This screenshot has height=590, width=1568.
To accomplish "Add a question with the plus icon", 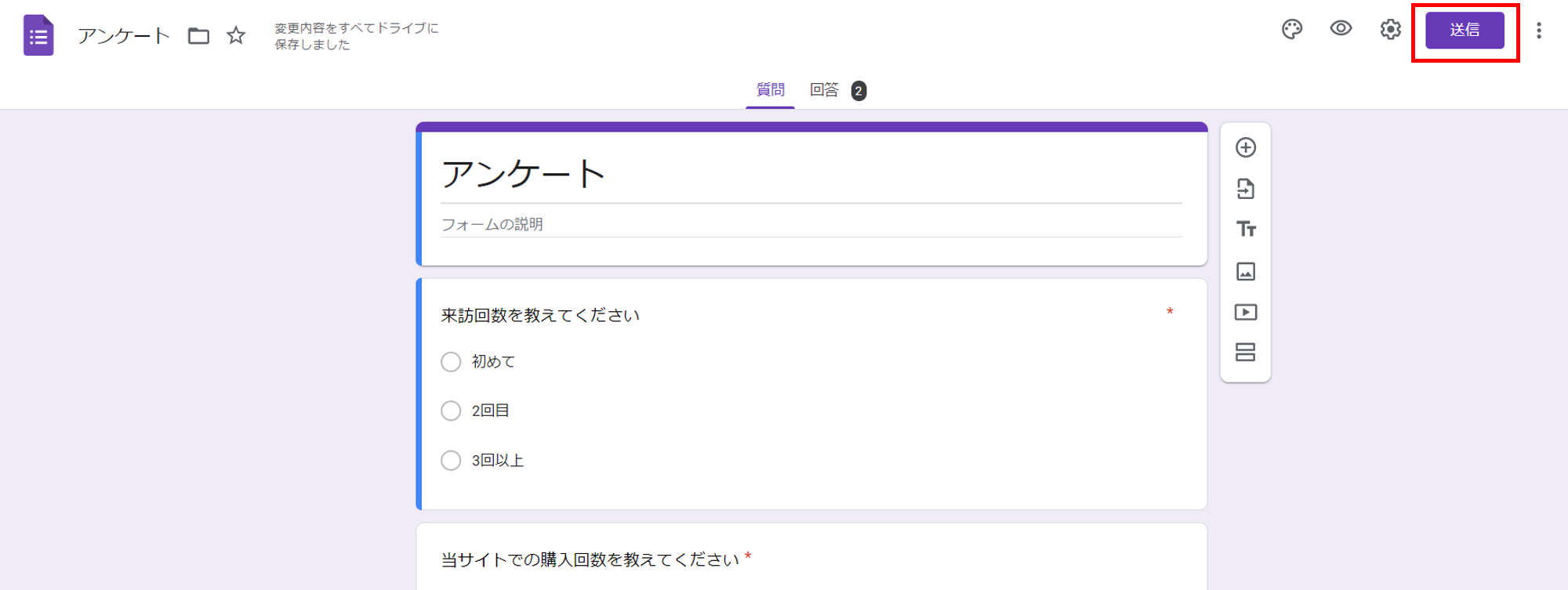I will click(1246, 147).
